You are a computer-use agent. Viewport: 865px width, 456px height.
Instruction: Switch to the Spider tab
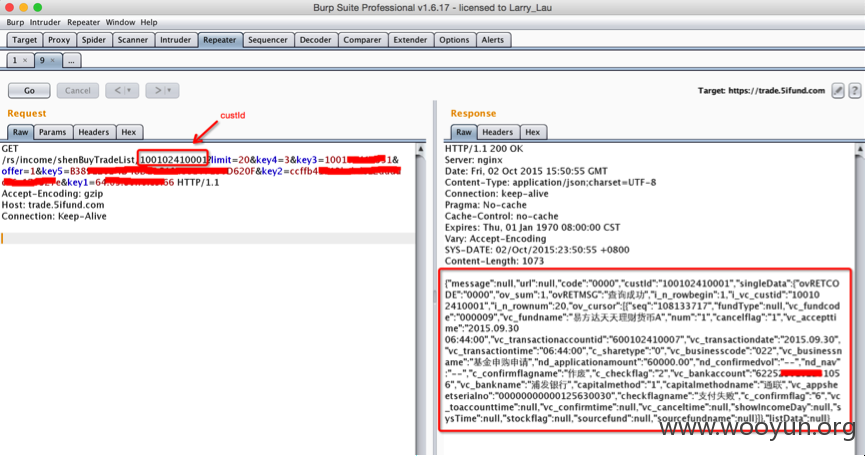click(x=94, y=40)
